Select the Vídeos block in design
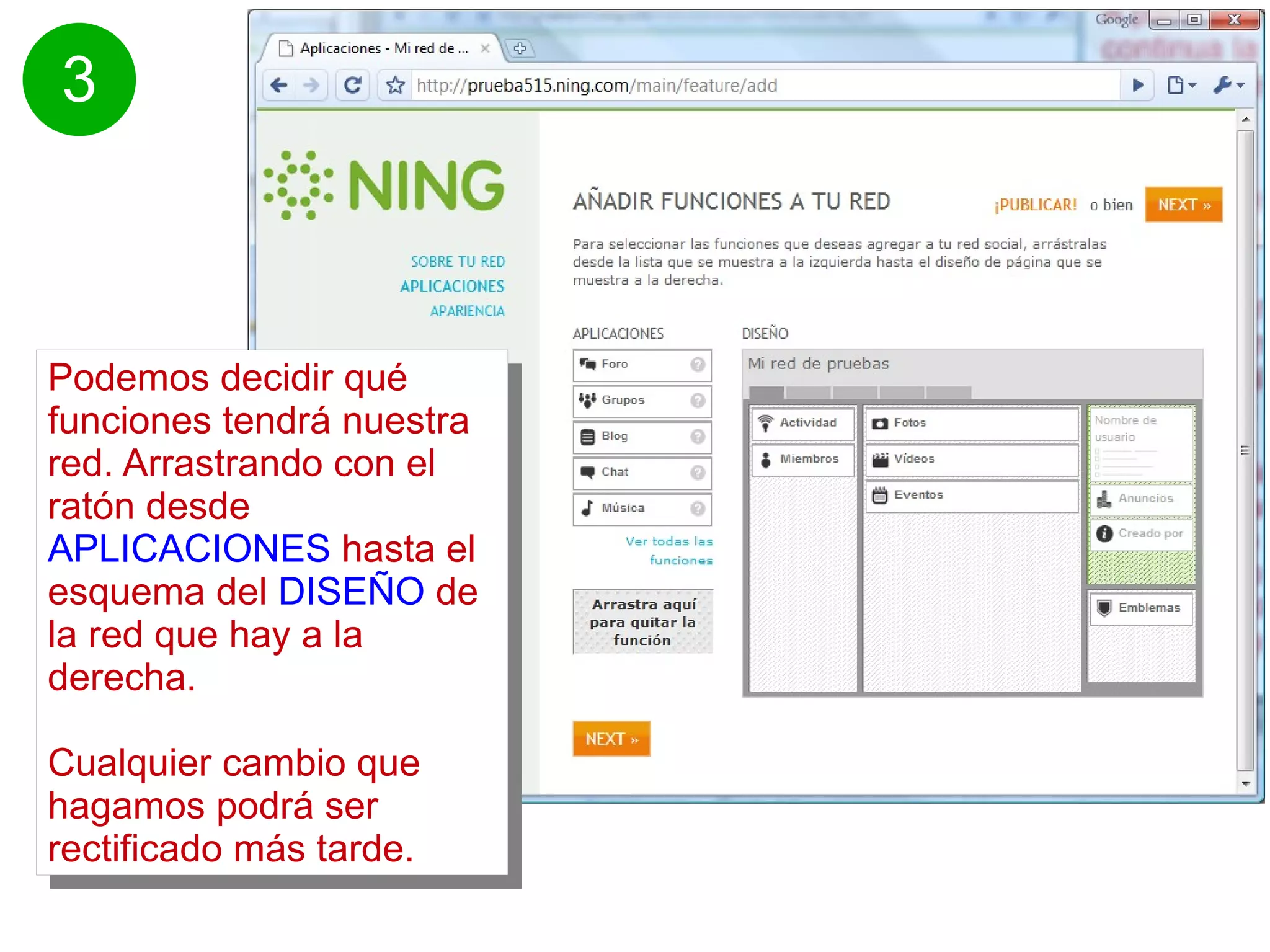This screenshot has width=1270, height=952. tap(972, 460)
